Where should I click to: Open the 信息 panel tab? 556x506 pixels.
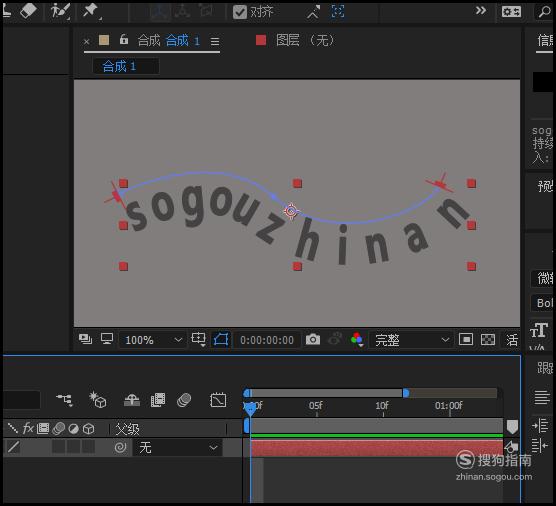[x=545, y=40]
